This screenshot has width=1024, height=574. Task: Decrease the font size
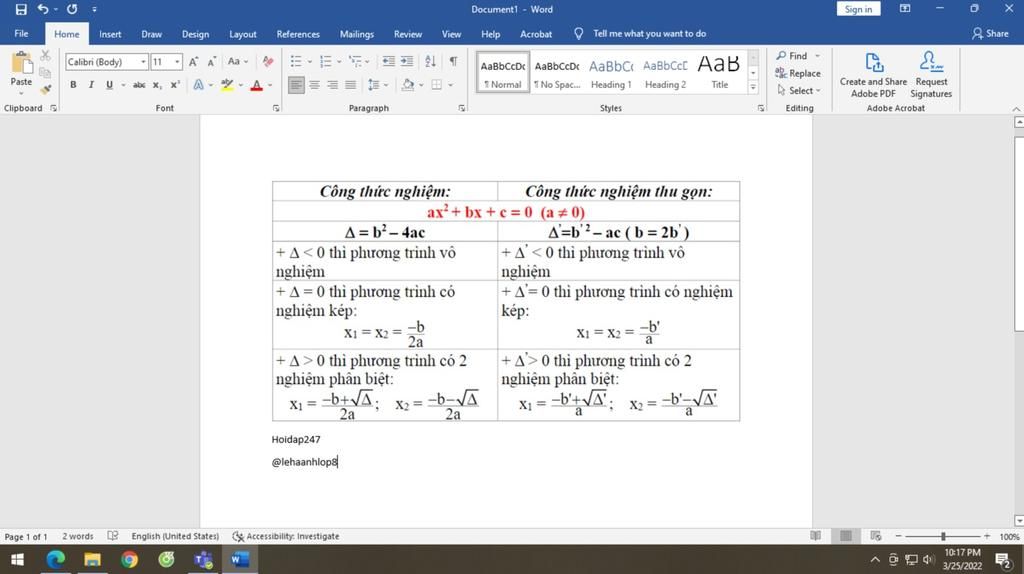212,61
